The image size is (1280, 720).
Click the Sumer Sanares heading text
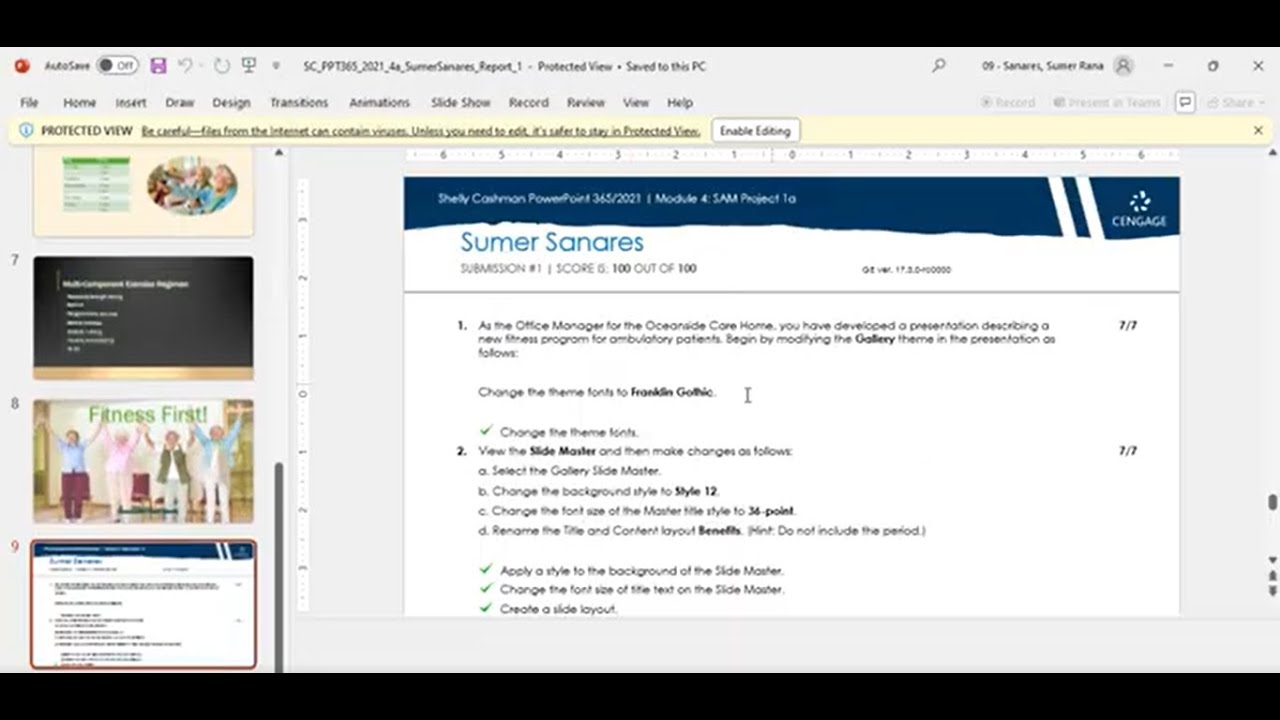[x=552, y=242]
